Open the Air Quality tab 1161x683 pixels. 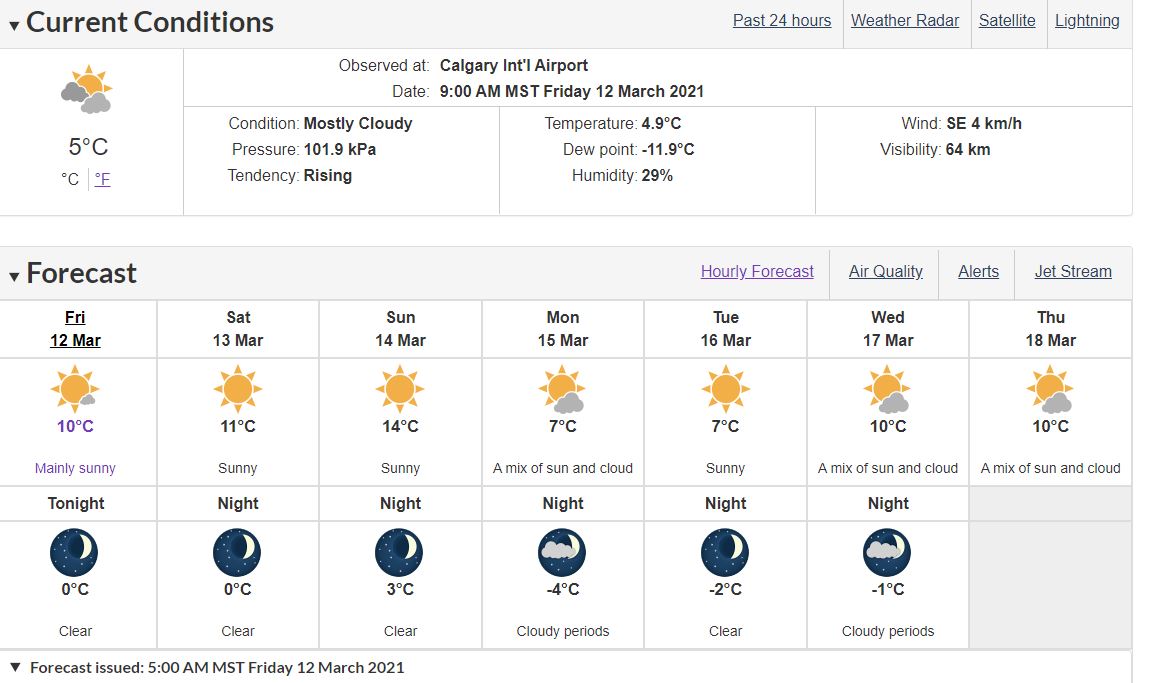point(885,272)
